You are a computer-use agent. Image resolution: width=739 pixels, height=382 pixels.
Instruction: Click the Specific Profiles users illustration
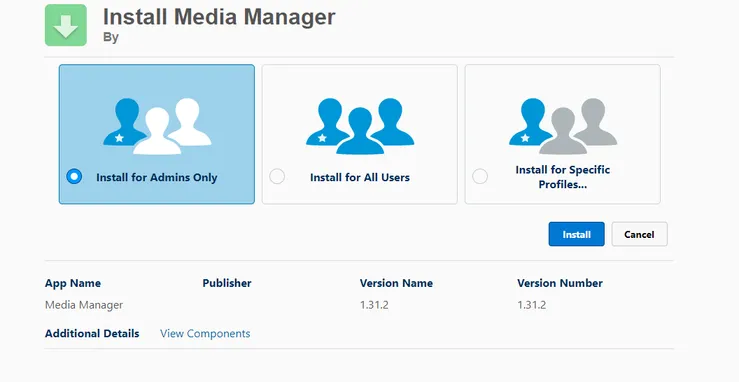[x=563, y=126]
